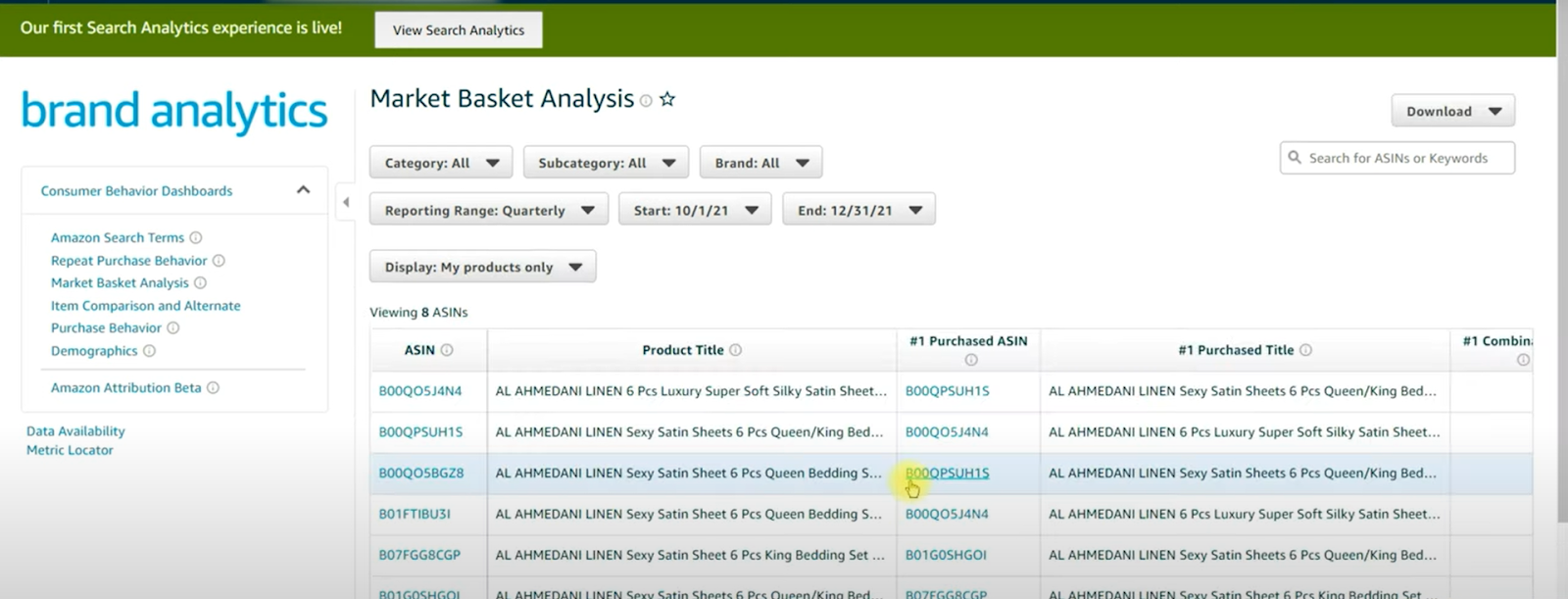Open the Start: 10/1/21 date dropdown
1568x599 pixels.
click(695, 210)
